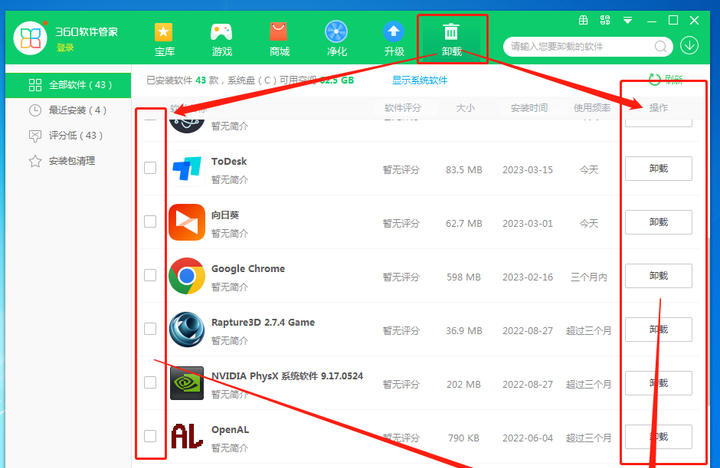Click the 790 KB size value
The width and height of the screenshot is (720, 468).
[464, 438]
